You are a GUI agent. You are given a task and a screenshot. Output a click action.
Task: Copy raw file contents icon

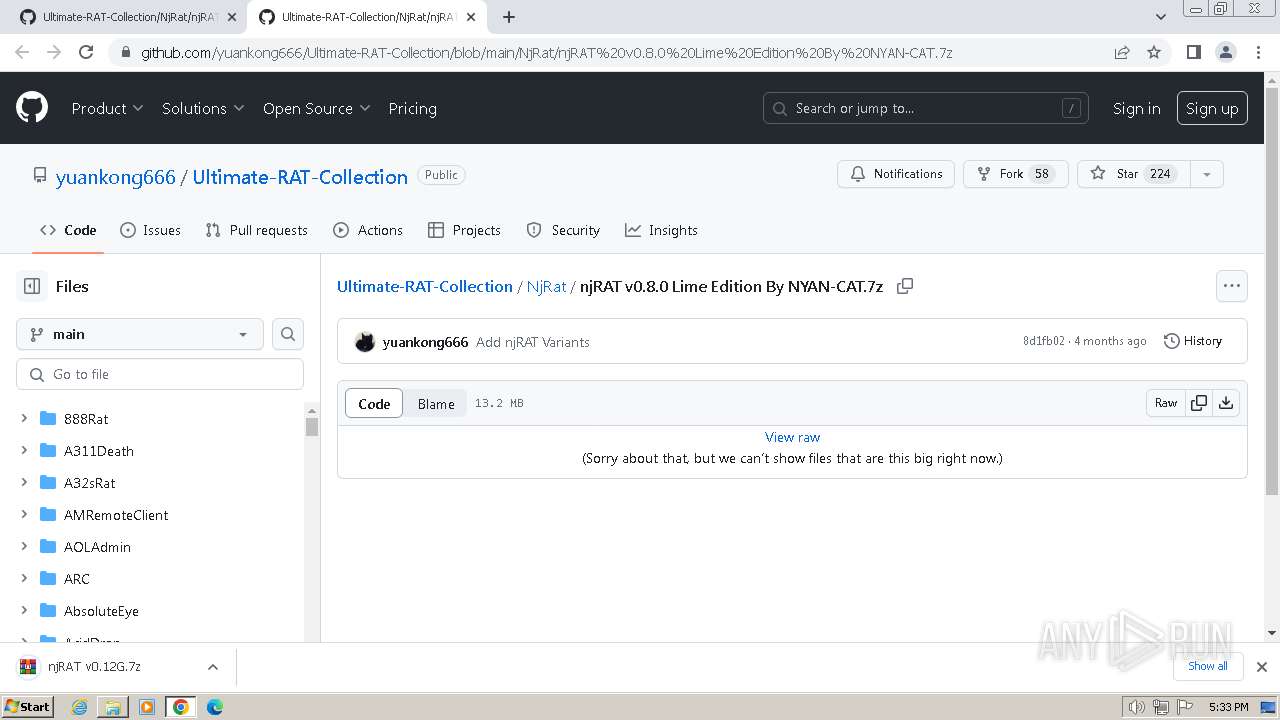pos(1199,403)
